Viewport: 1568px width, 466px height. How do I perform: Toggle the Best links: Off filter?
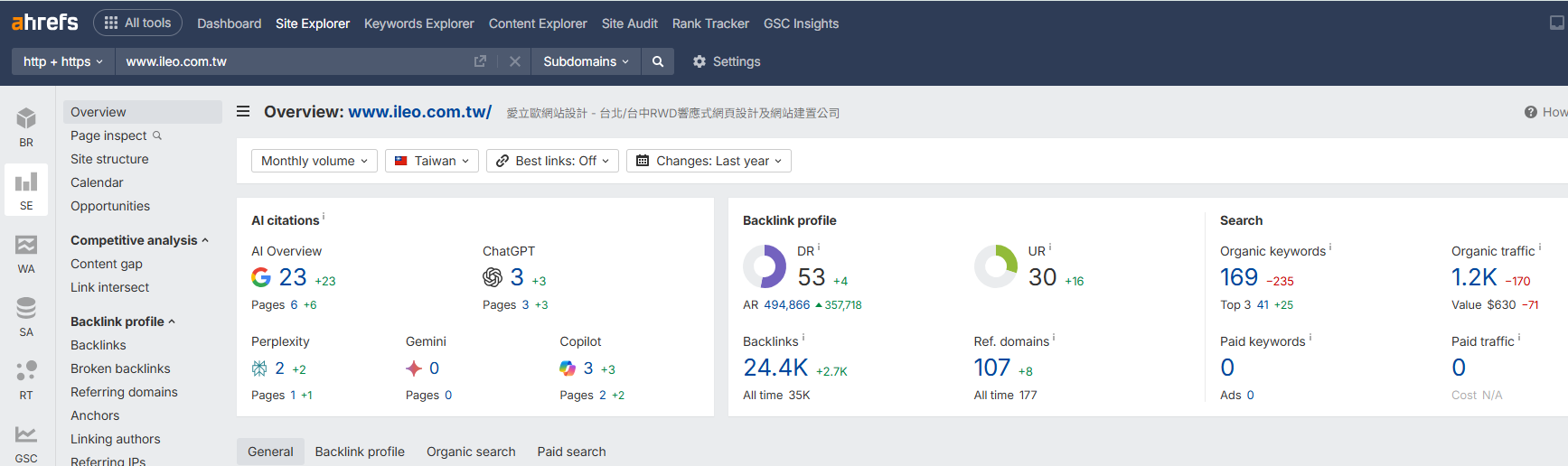(x=552, y=161)
